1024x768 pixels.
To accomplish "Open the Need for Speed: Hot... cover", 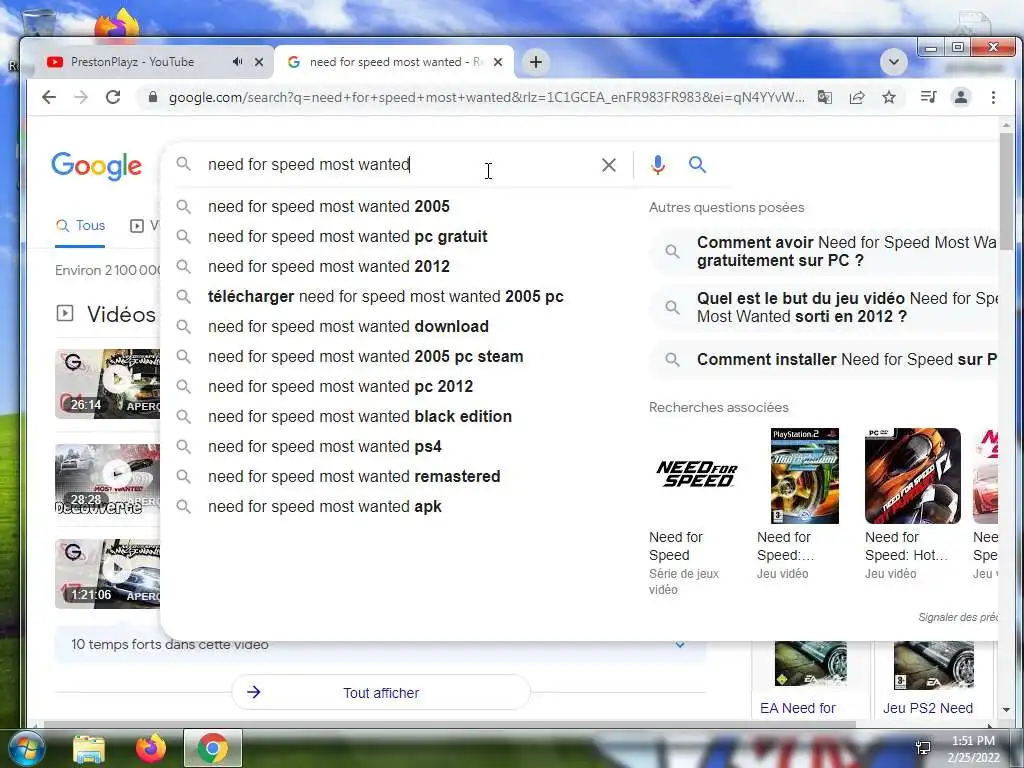I will click(912, 475).
